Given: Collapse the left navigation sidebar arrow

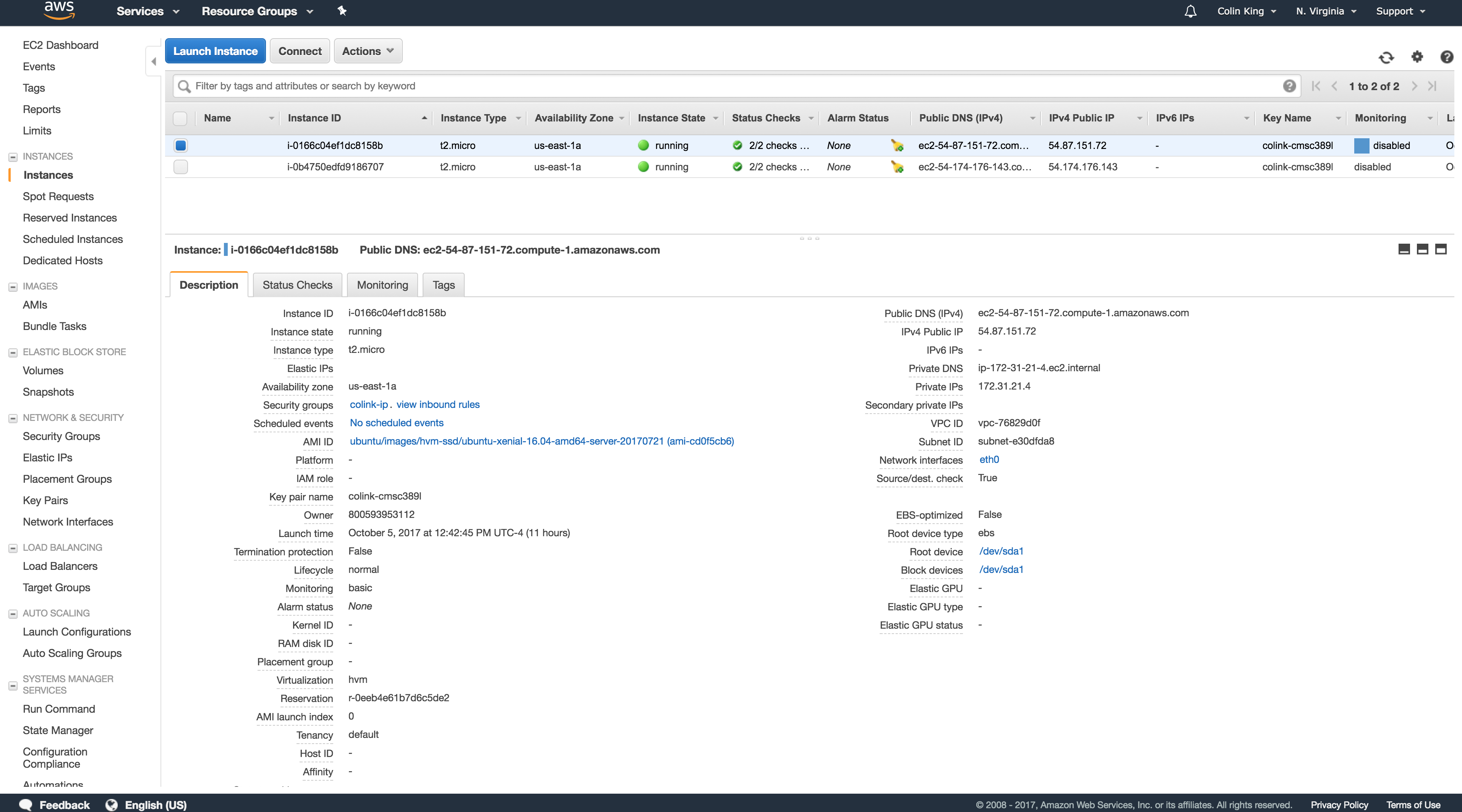Looking at the screenshot, I should 153,61.
